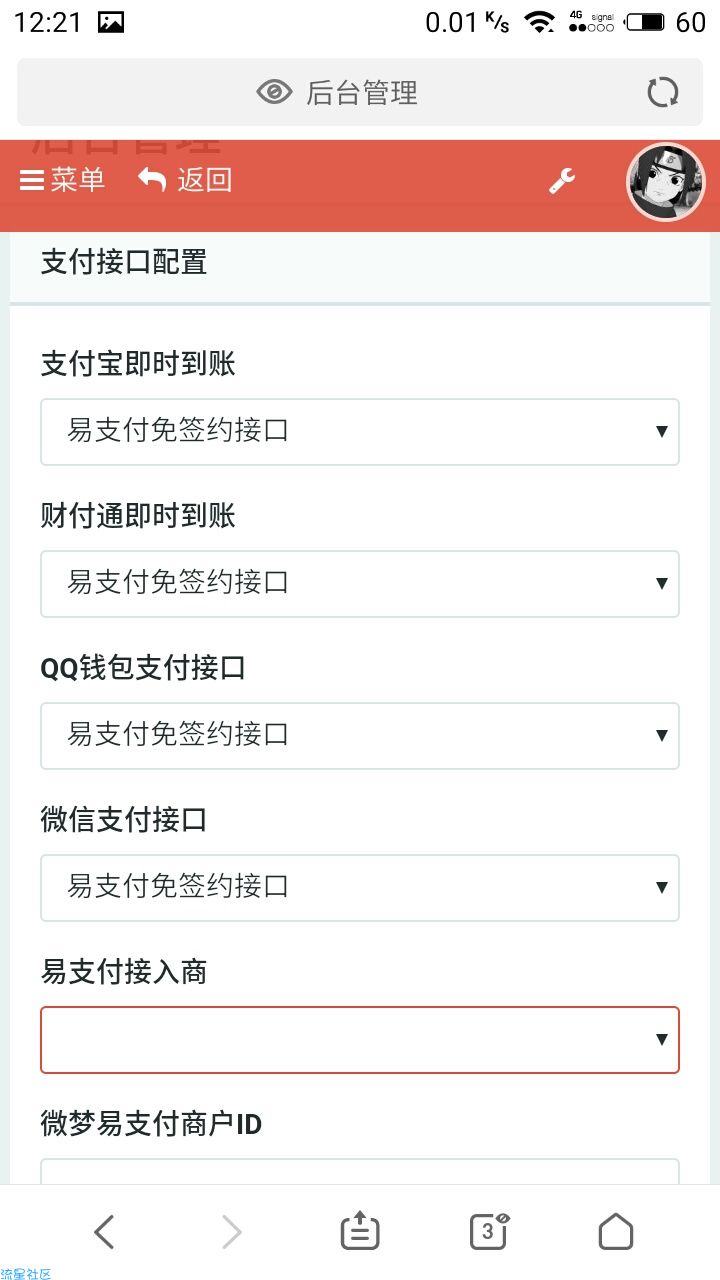
Task: Tap the 支付接口配置 panel header
Action: [360, 263]
